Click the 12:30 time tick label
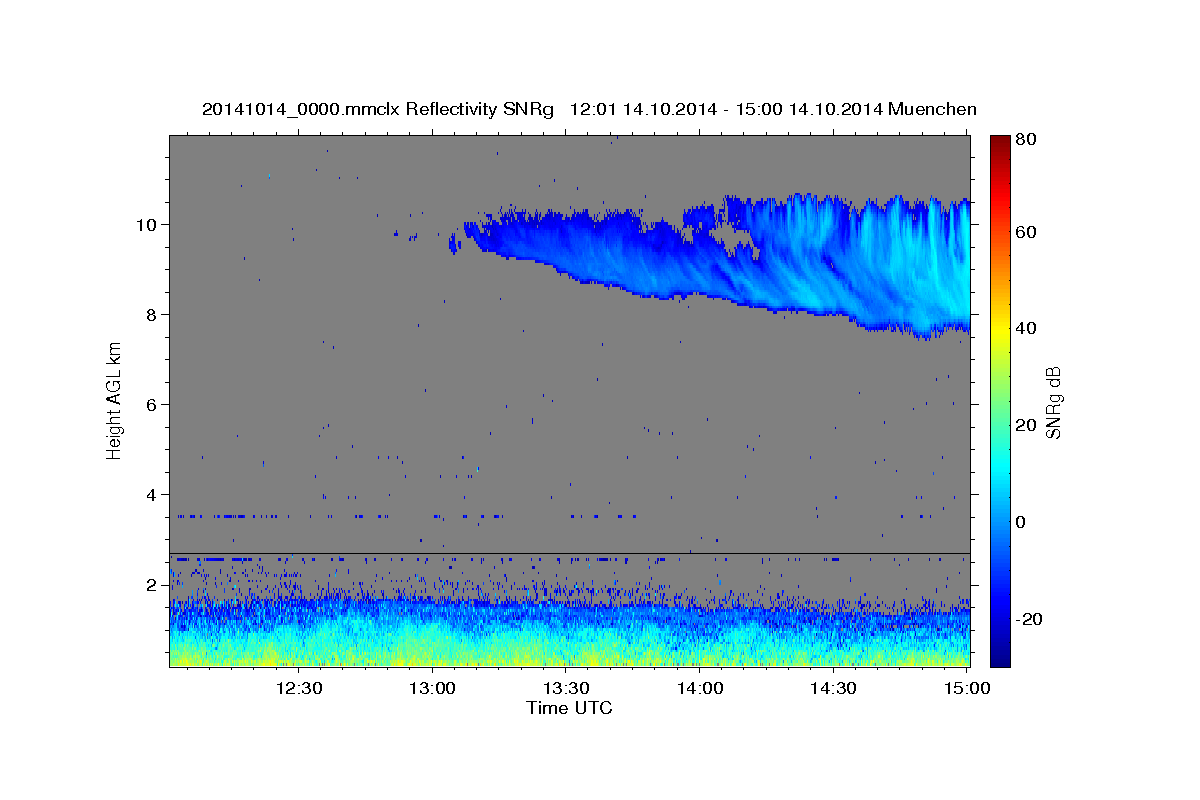The width and height of the screenshot is (1200, 800). [x=299, y=689]
